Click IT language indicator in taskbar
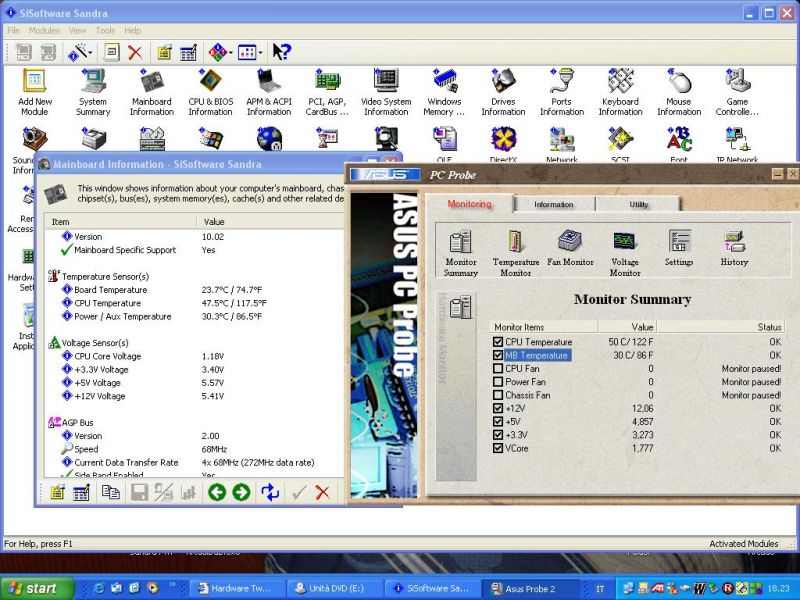The image size is (800, 600). coord(600,589)
